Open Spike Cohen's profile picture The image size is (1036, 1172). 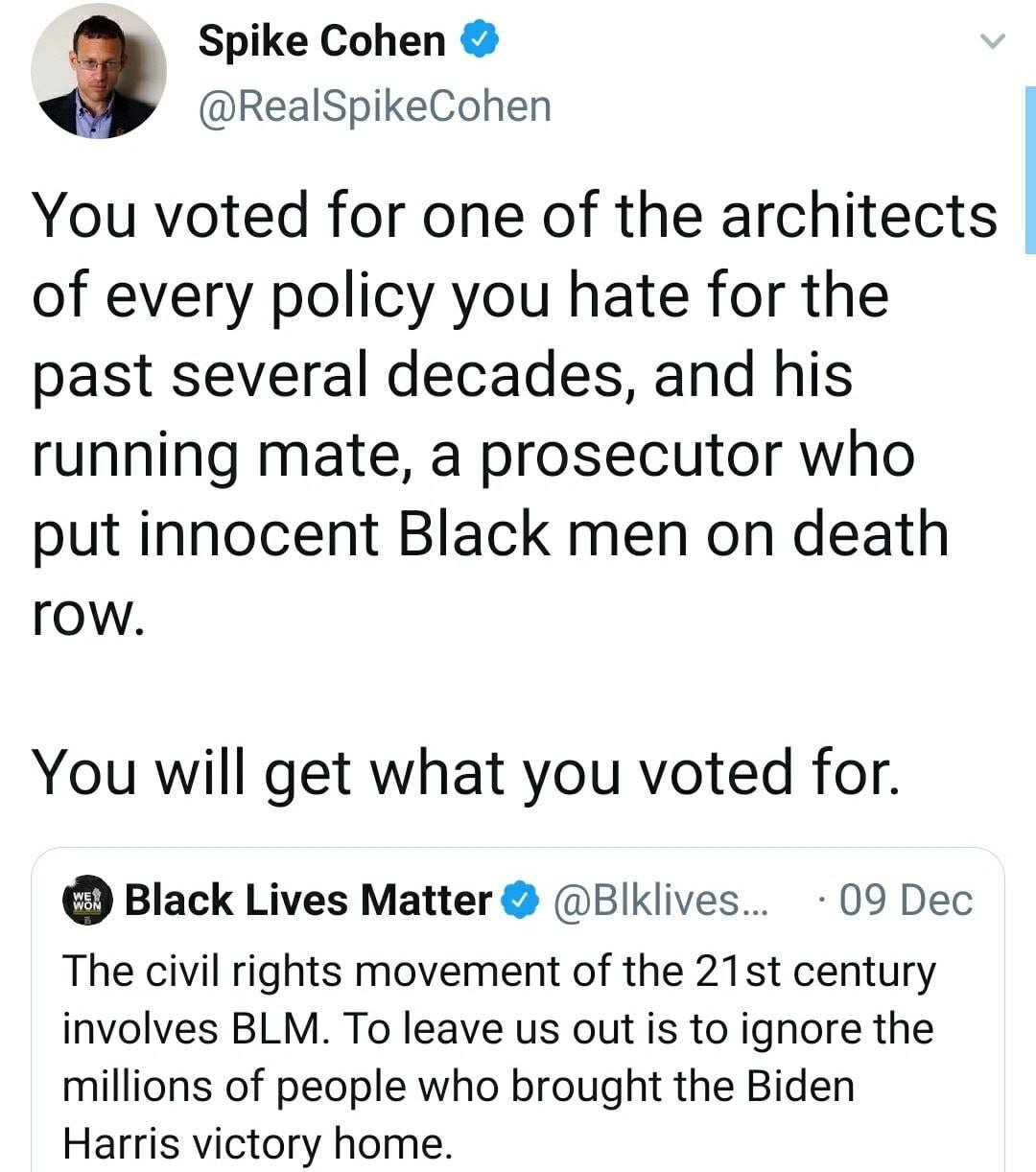point(99,72)
